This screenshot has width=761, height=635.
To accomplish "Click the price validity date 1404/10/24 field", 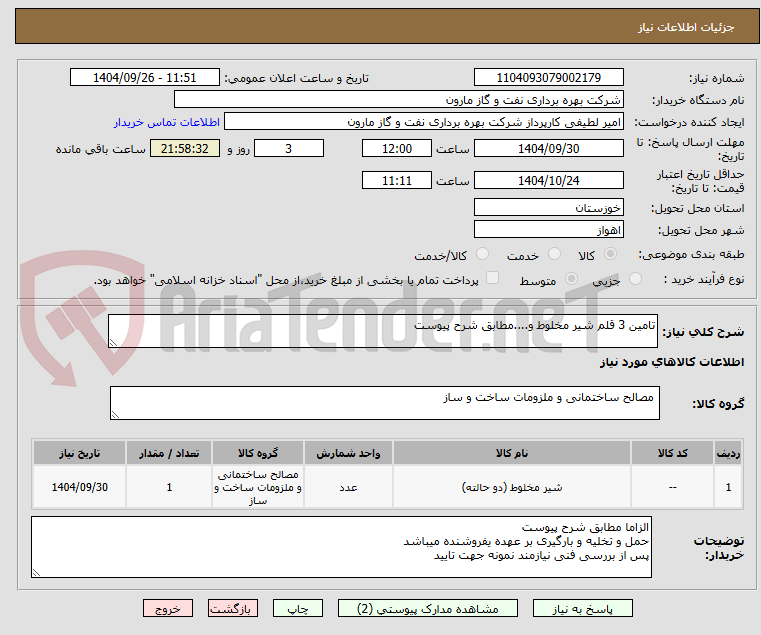I will click(548, 180).
